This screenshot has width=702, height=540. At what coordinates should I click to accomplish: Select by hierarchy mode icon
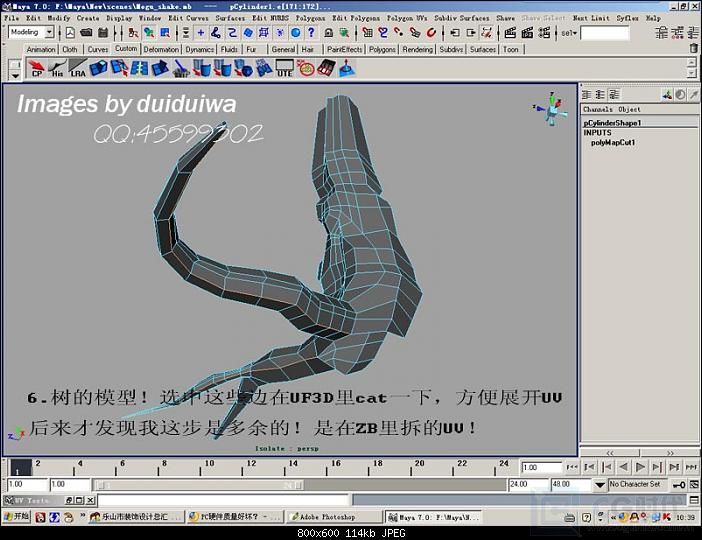coord(133,33)
